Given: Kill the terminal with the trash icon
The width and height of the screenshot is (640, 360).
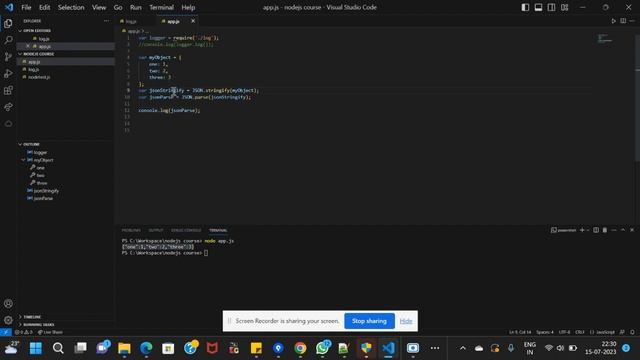Looking at the screenshot, I should point(605,230).
